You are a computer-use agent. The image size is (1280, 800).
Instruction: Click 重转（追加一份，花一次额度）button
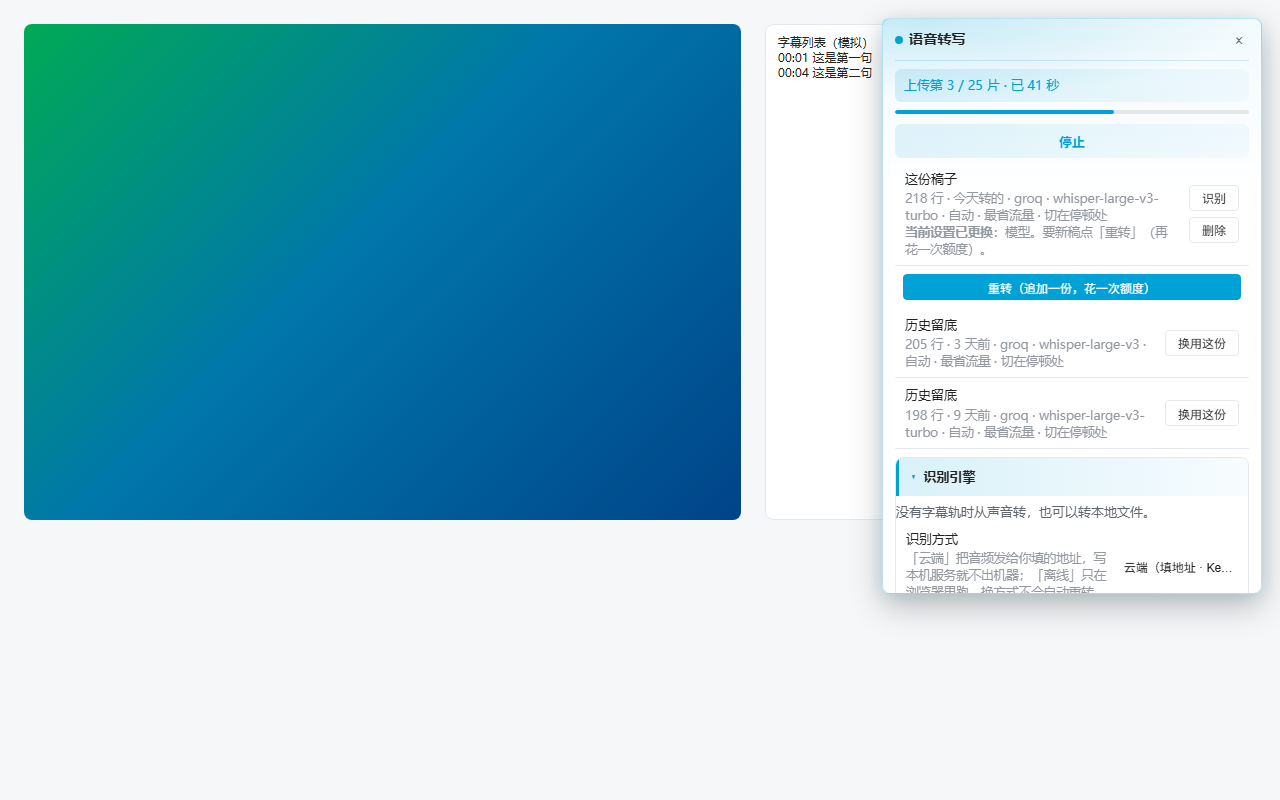click(x=1072, y=287)
